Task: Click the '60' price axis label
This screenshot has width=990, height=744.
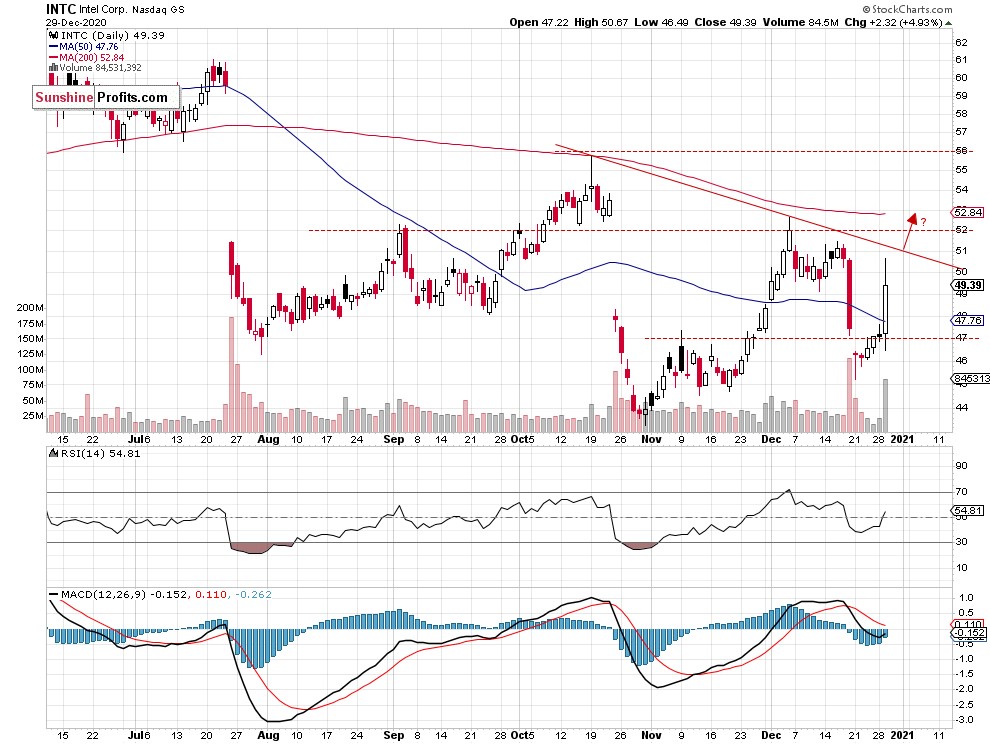Action: tap(962, 78)
